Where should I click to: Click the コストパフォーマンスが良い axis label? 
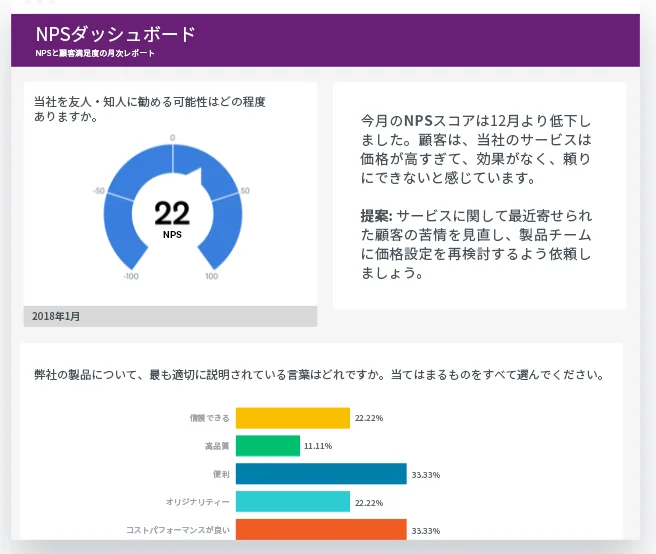click(177, 530)
